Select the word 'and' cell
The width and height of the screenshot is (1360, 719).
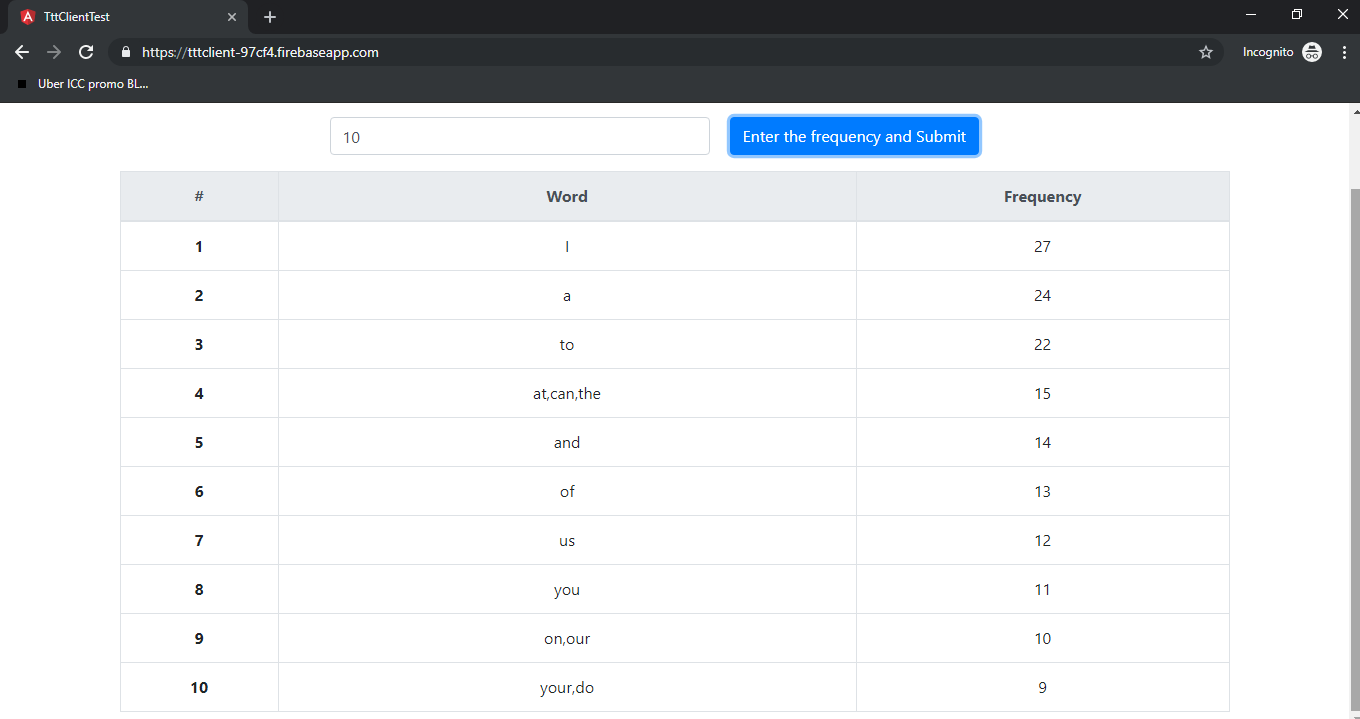coord(567,442)
